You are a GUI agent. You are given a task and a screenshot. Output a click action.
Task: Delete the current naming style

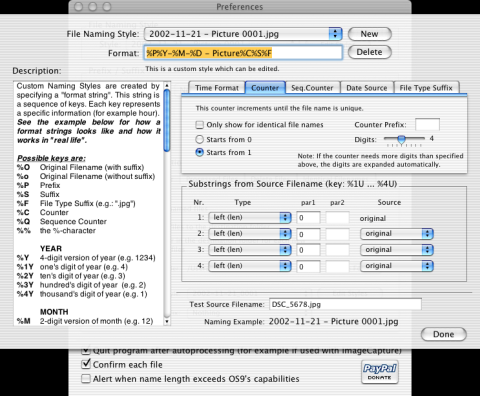[x=369, y=52]
